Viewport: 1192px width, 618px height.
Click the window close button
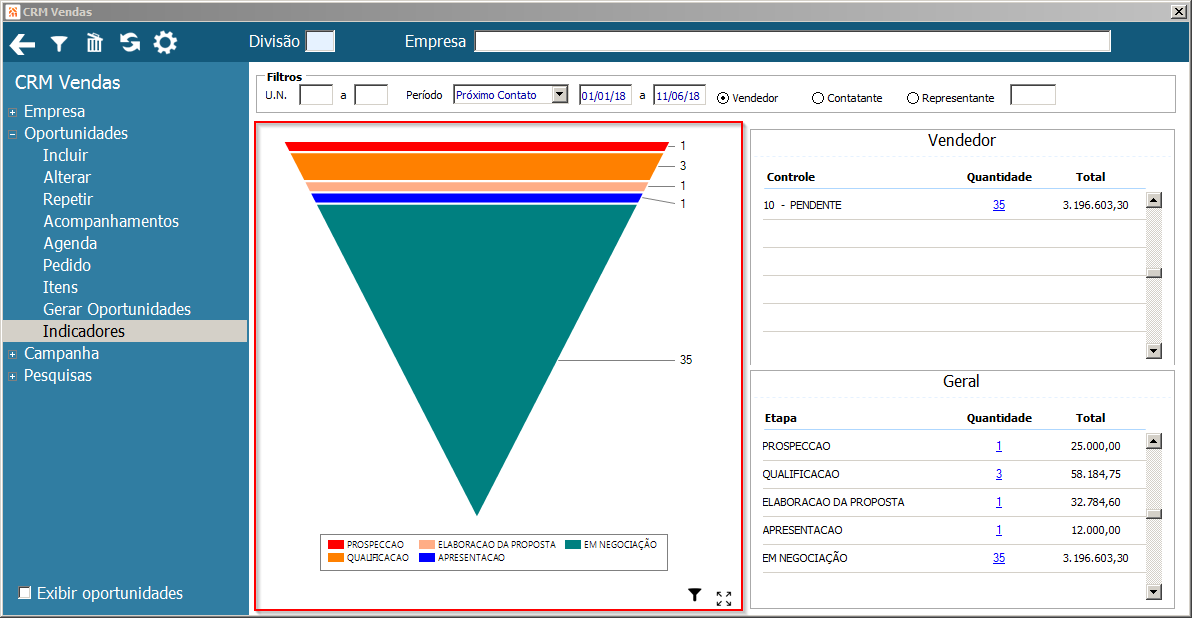1178,11
